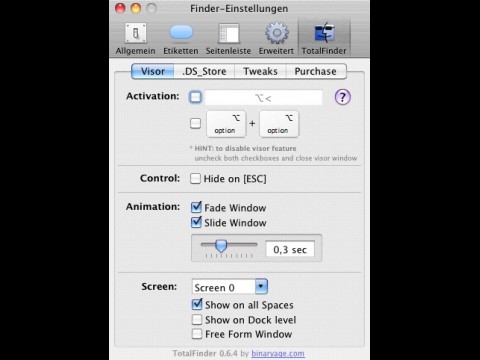The width and height of the screenshot is (480, 360).
Task: Open the Etiketten preferences pane
Action: click(181, 38)
